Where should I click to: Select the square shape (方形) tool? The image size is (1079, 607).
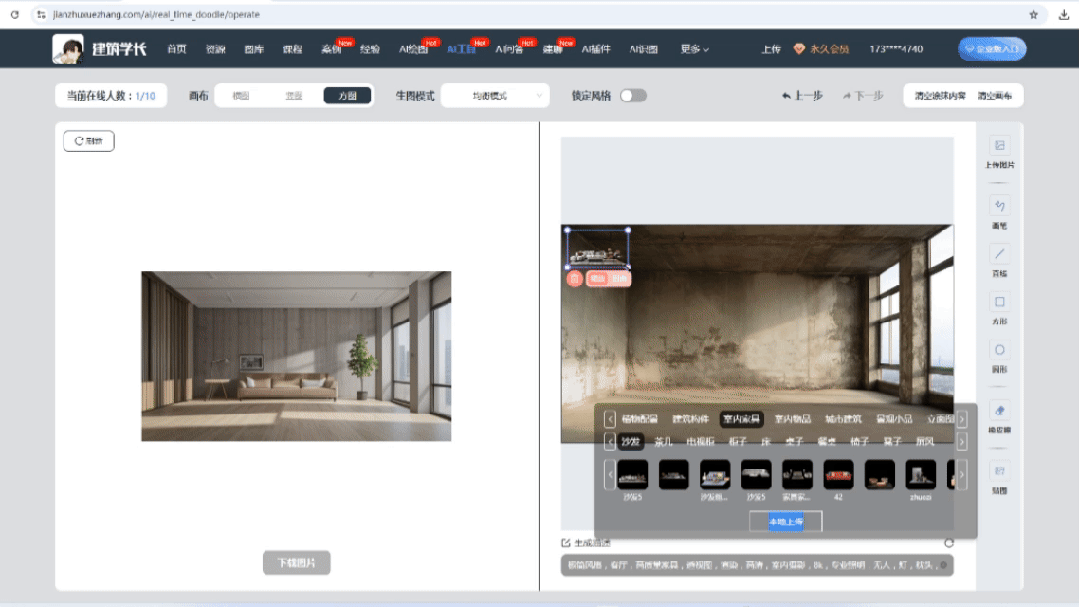999,308
